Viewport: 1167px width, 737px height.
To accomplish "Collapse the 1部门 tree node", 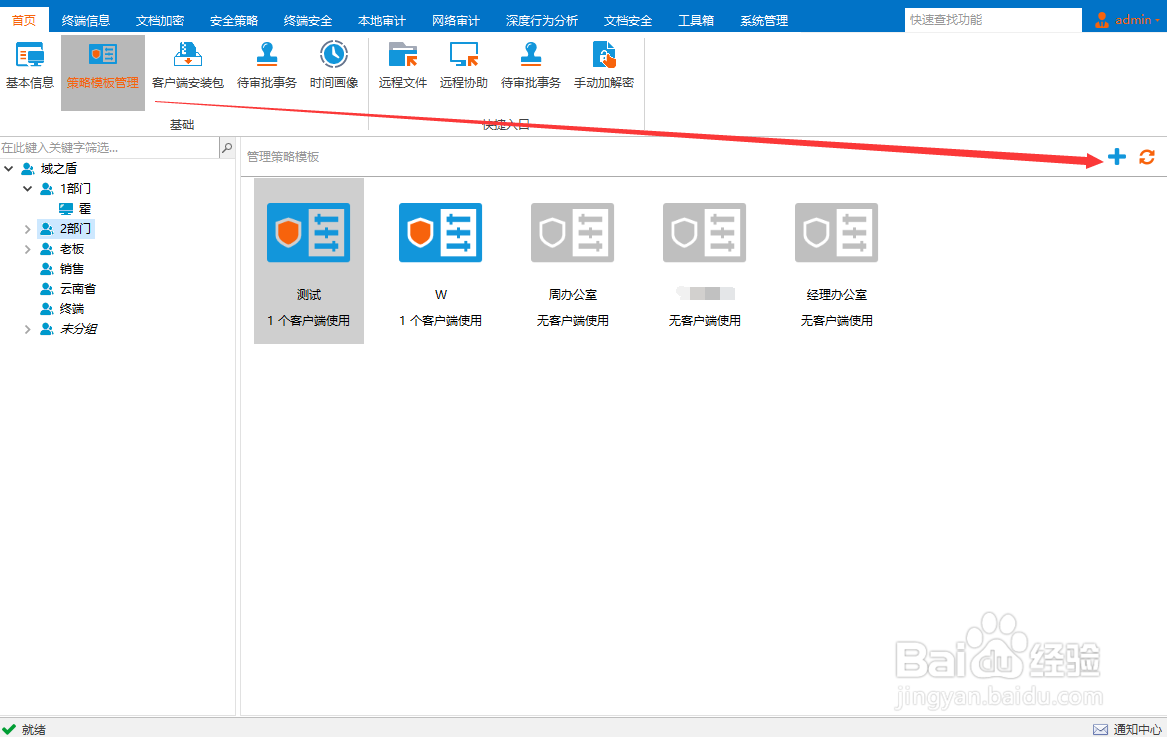I will (28, 188).
